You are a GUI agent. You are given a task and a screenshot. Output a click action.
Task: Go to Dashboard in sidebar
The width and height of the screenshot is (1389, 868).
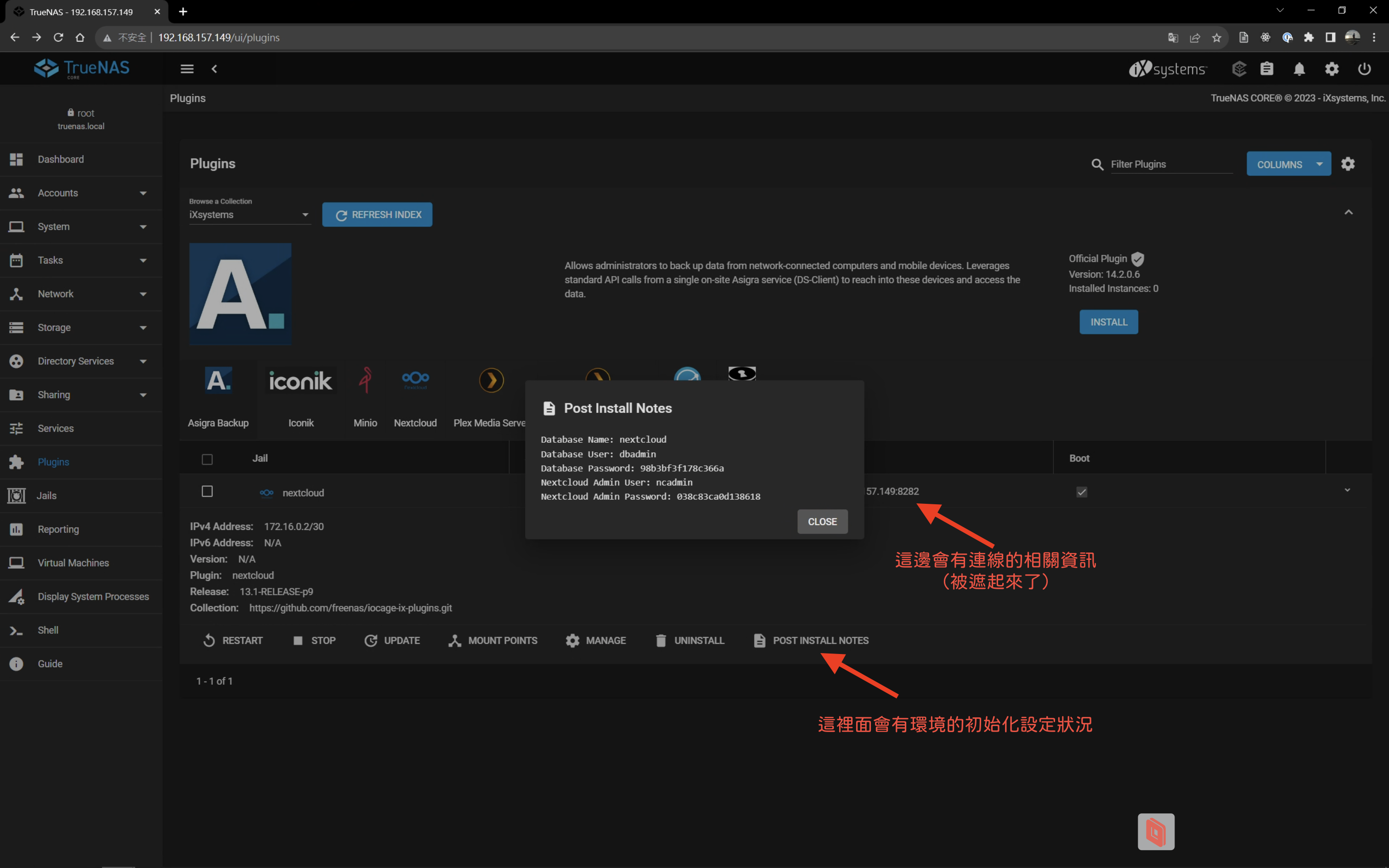[x=61, y=159]
